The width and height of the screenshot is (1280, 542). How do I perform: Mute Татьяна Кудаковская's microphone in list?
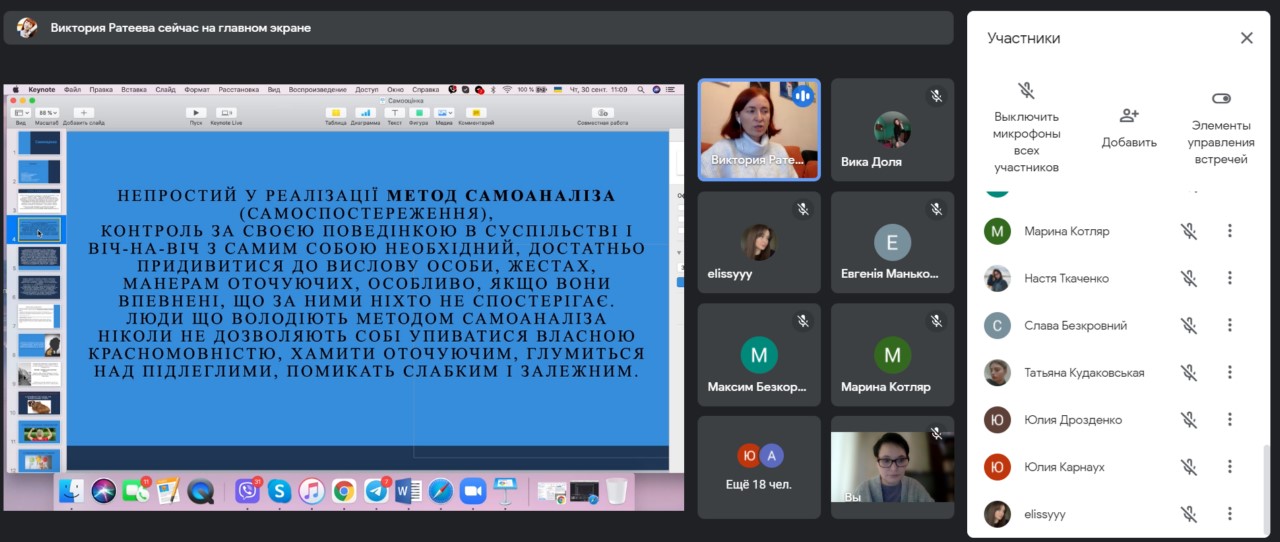pos(1188,372)
